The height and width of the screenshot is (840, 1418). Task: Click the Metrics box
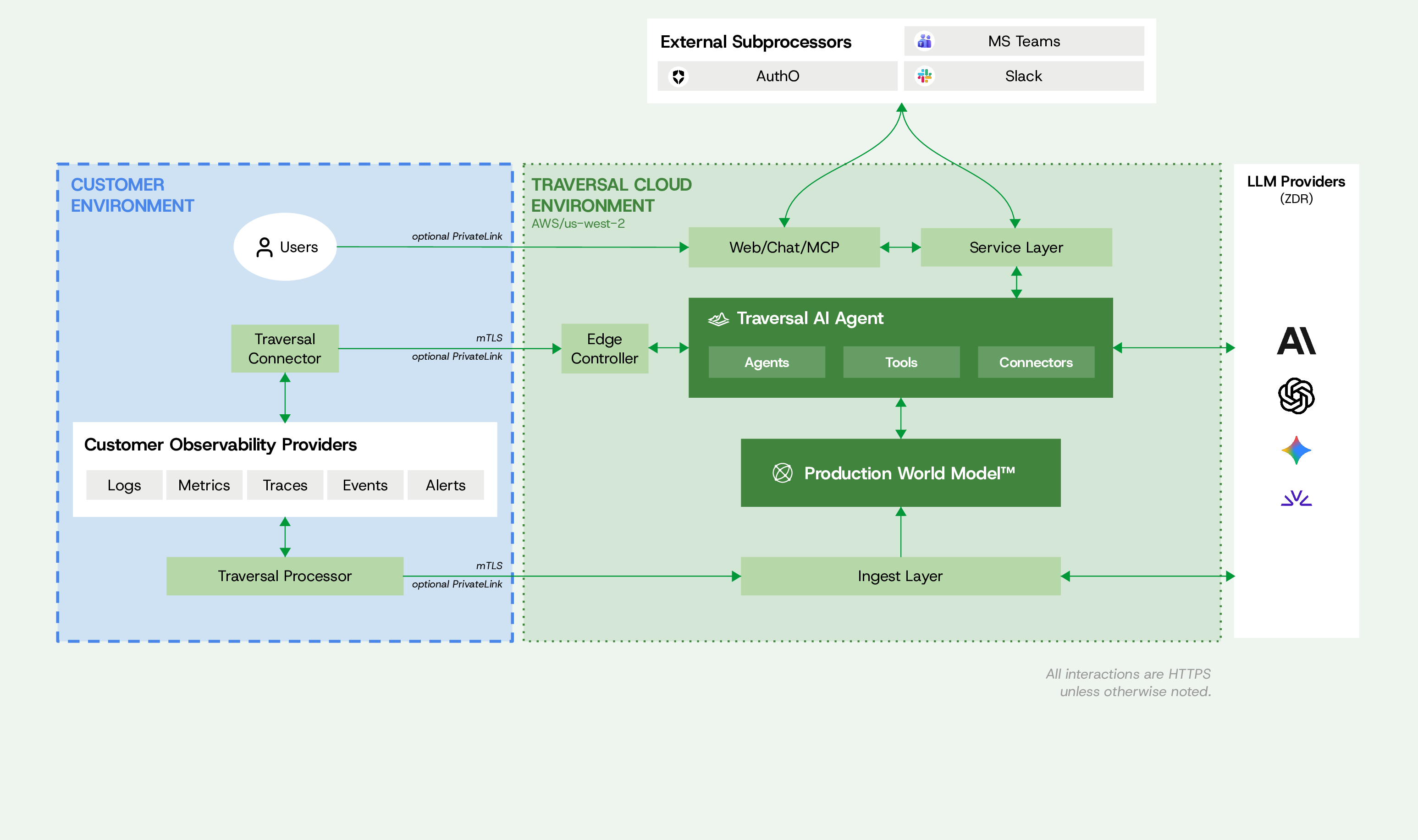(204, 485)
